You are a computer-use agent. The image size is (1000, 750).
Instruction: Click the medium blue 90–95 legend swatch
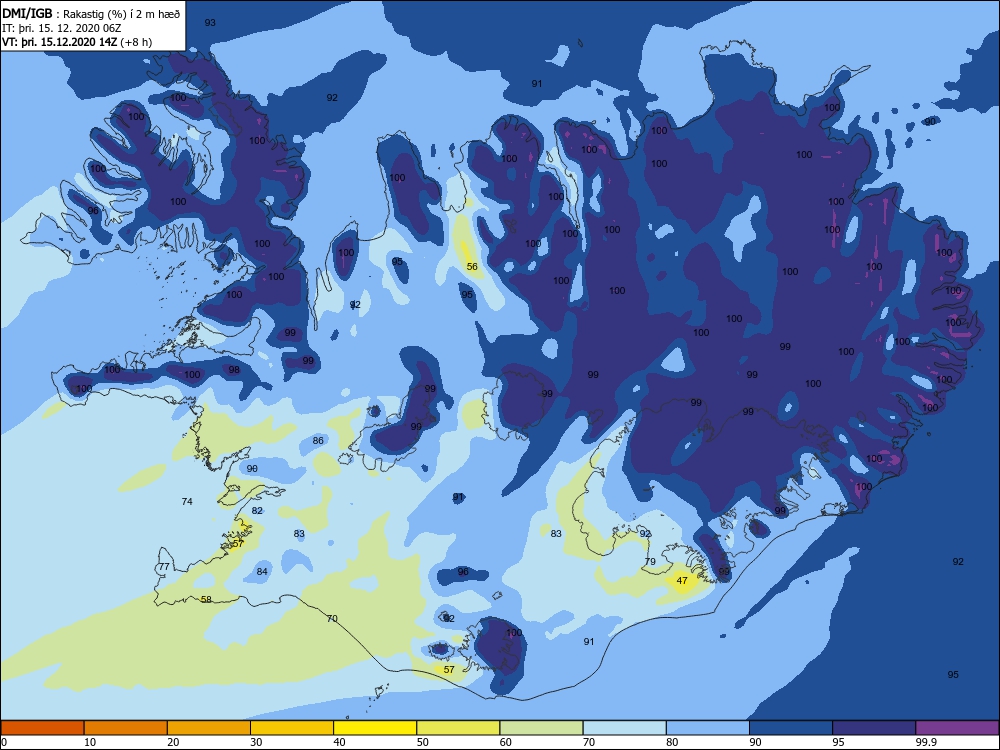pos(791,728)
